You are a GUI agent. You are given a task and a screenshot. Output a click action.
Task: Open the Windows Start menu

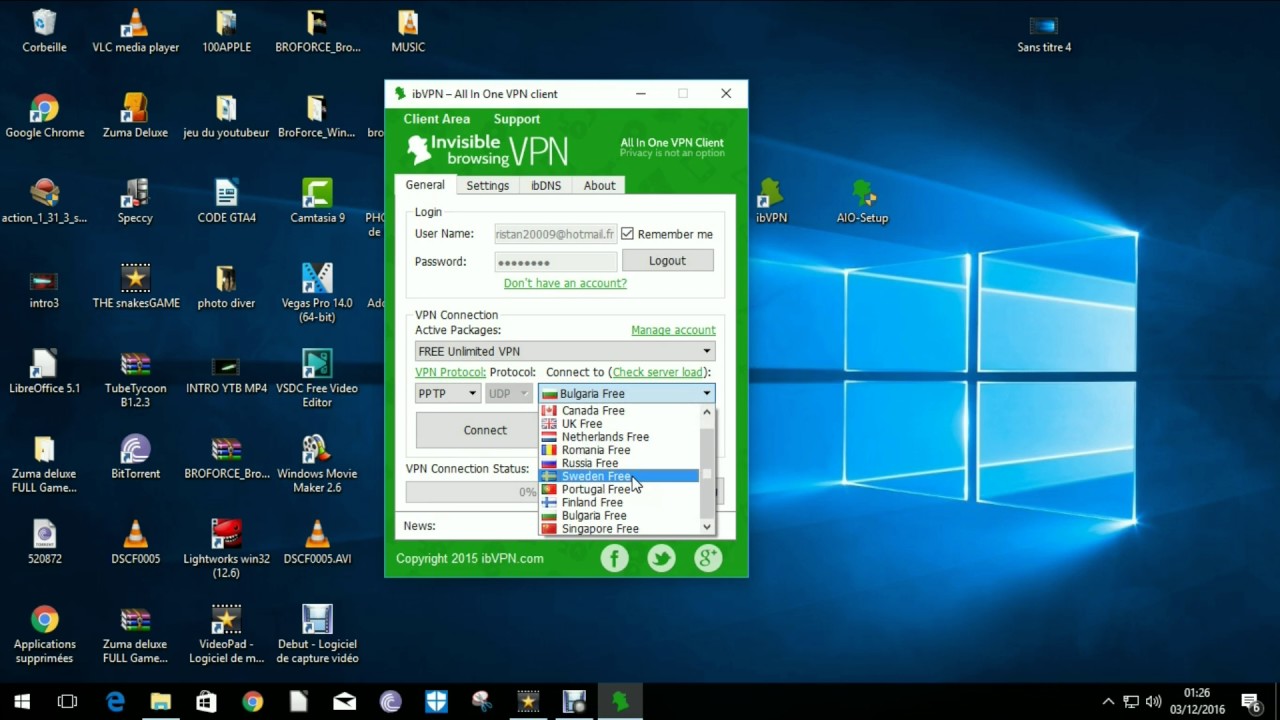(22, 702)
